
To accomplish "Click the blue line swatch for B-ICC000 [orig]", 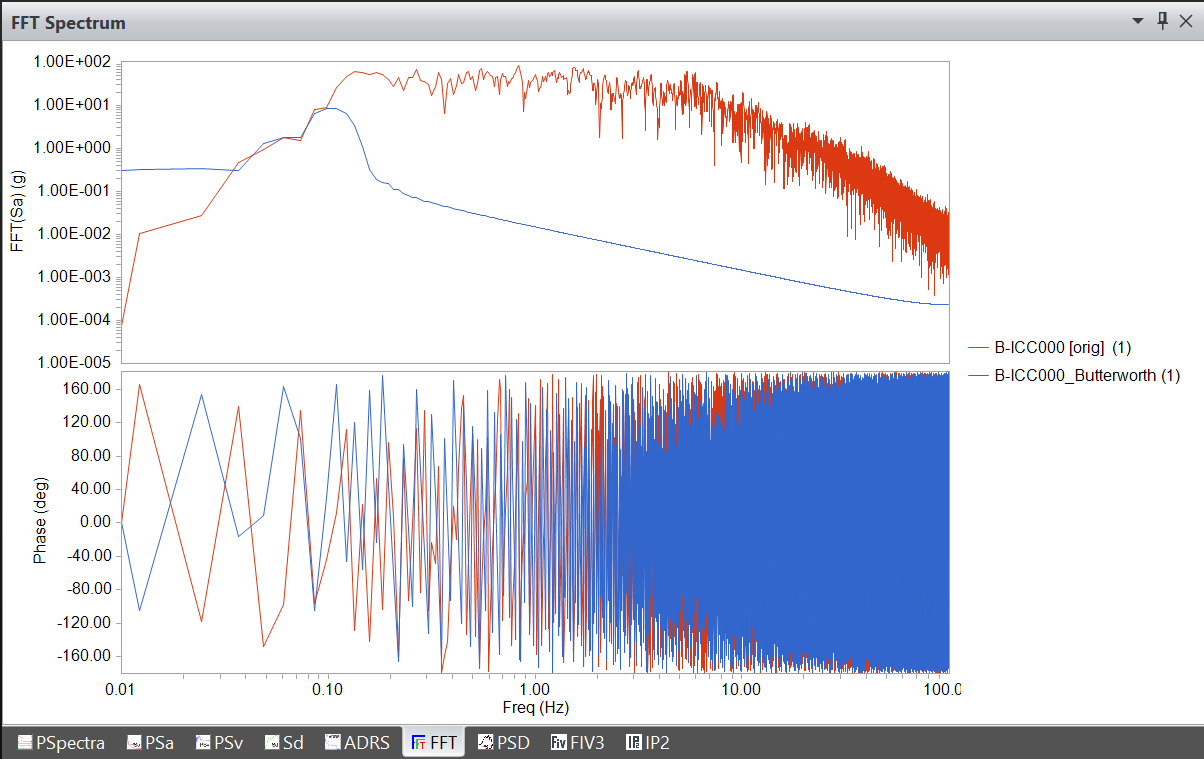I will (x=978, y=348).
